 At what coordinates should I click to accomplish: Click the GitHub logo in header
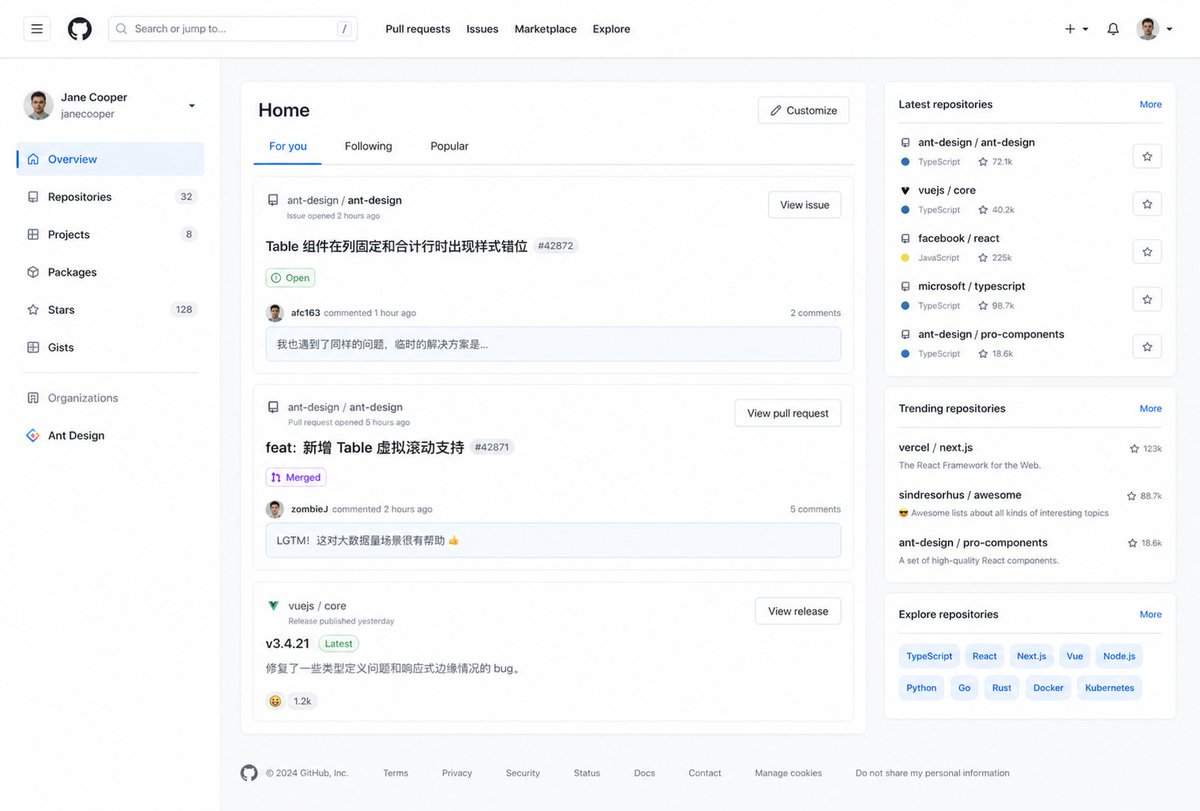(80, 29)
